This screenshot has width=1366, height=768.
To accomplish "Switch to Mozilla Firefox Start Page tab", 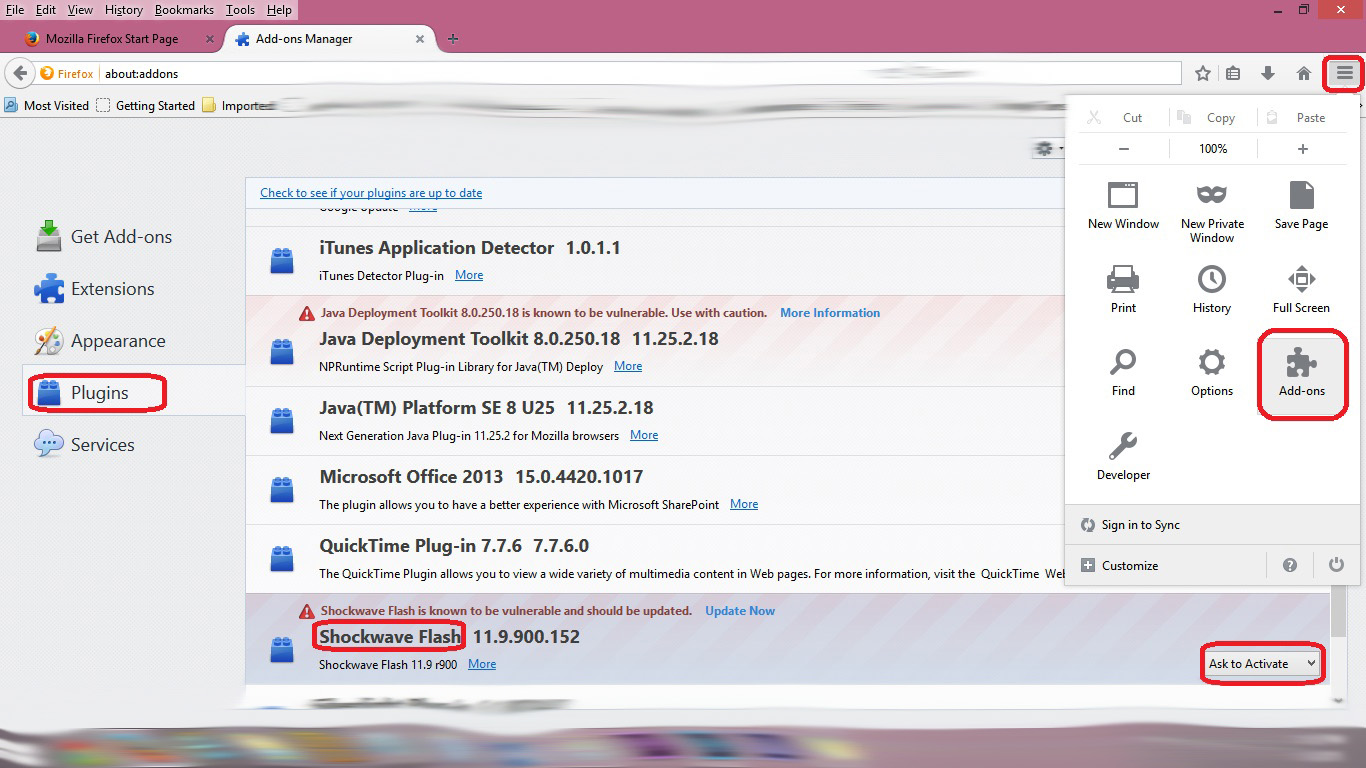I will (112, 39).
